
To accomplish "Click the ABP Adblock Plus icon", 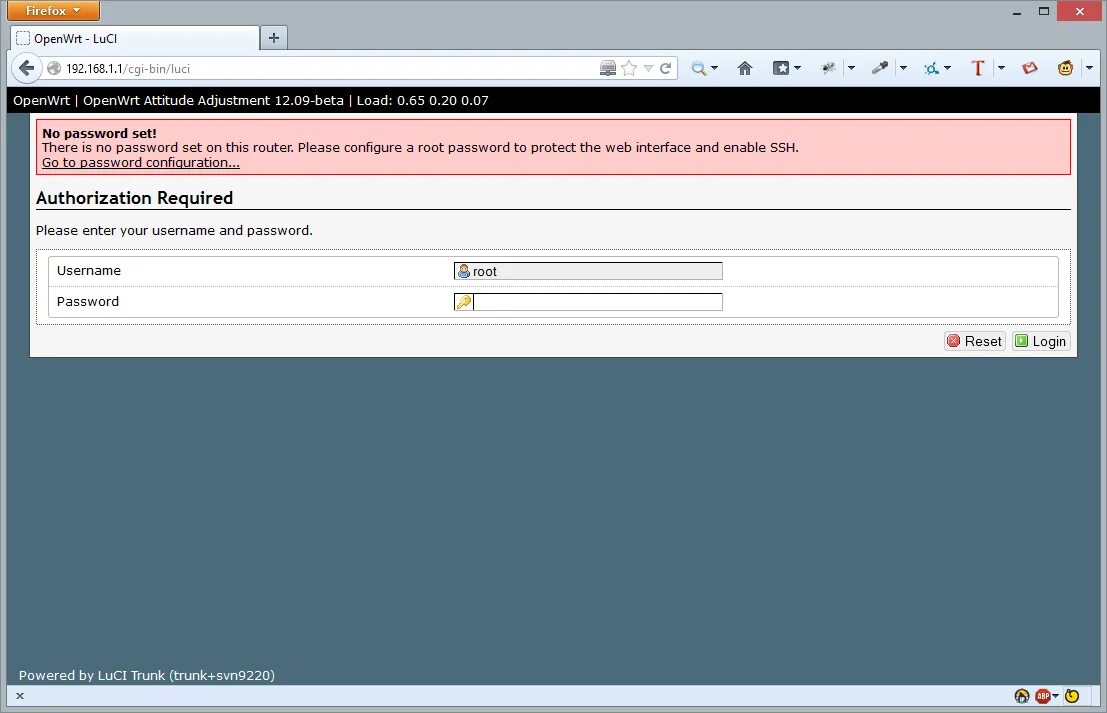I will tap(1043, 696).
